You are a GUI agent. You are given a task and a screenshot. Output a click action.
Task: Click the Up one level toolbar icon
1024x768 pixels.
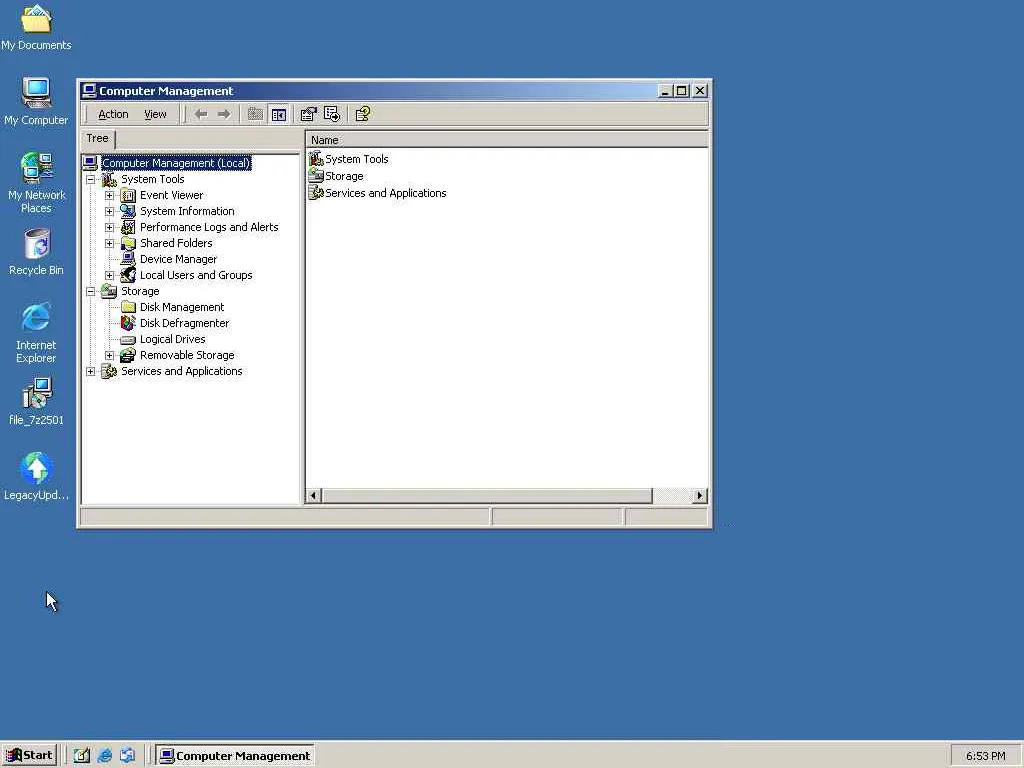coord(255,114)
